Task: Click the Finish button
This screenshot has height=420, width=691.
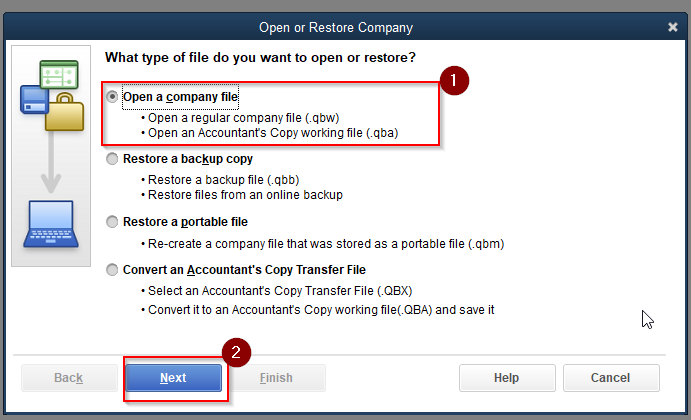Action: click(276, 378)
